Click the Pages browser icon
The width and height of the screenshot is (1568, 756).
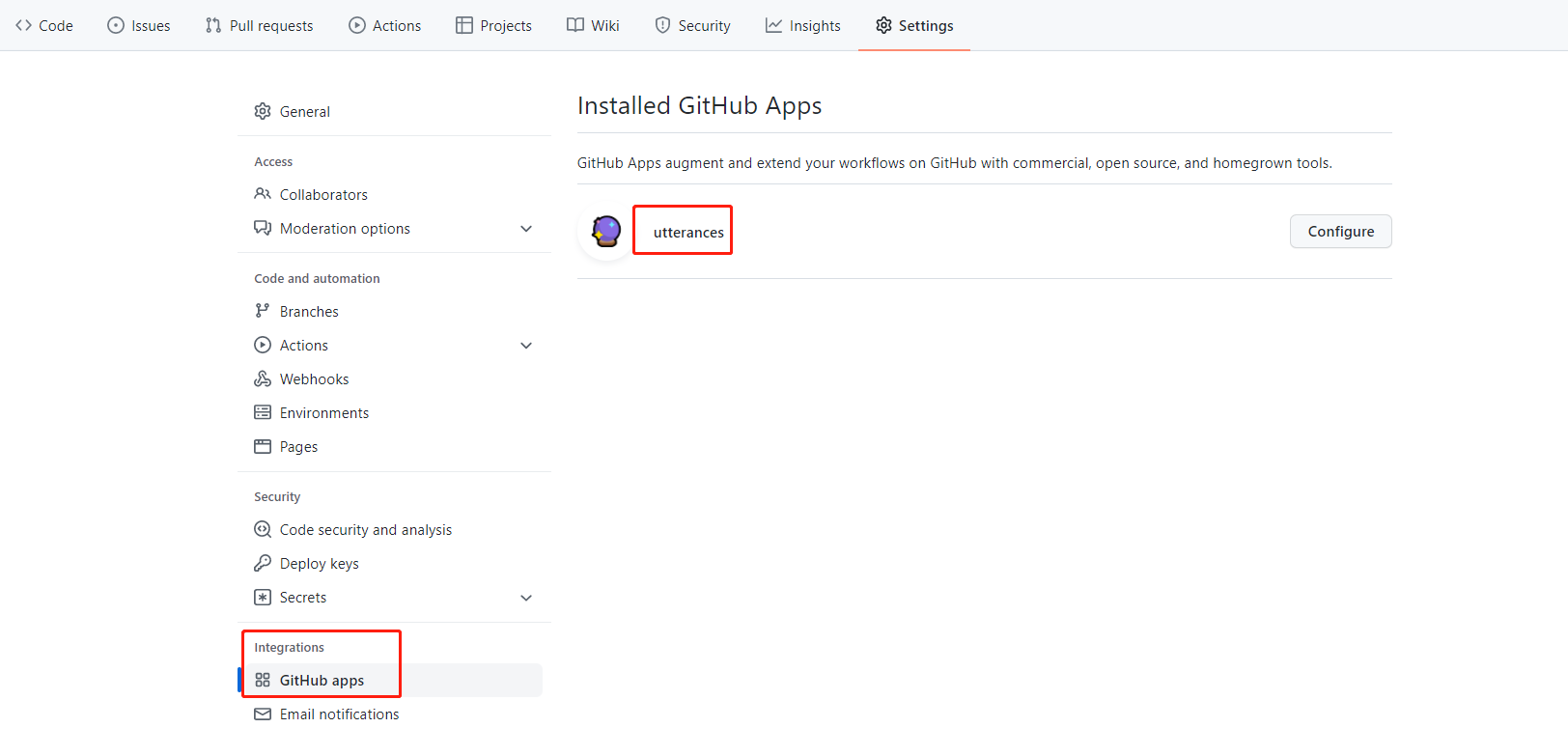263,446
